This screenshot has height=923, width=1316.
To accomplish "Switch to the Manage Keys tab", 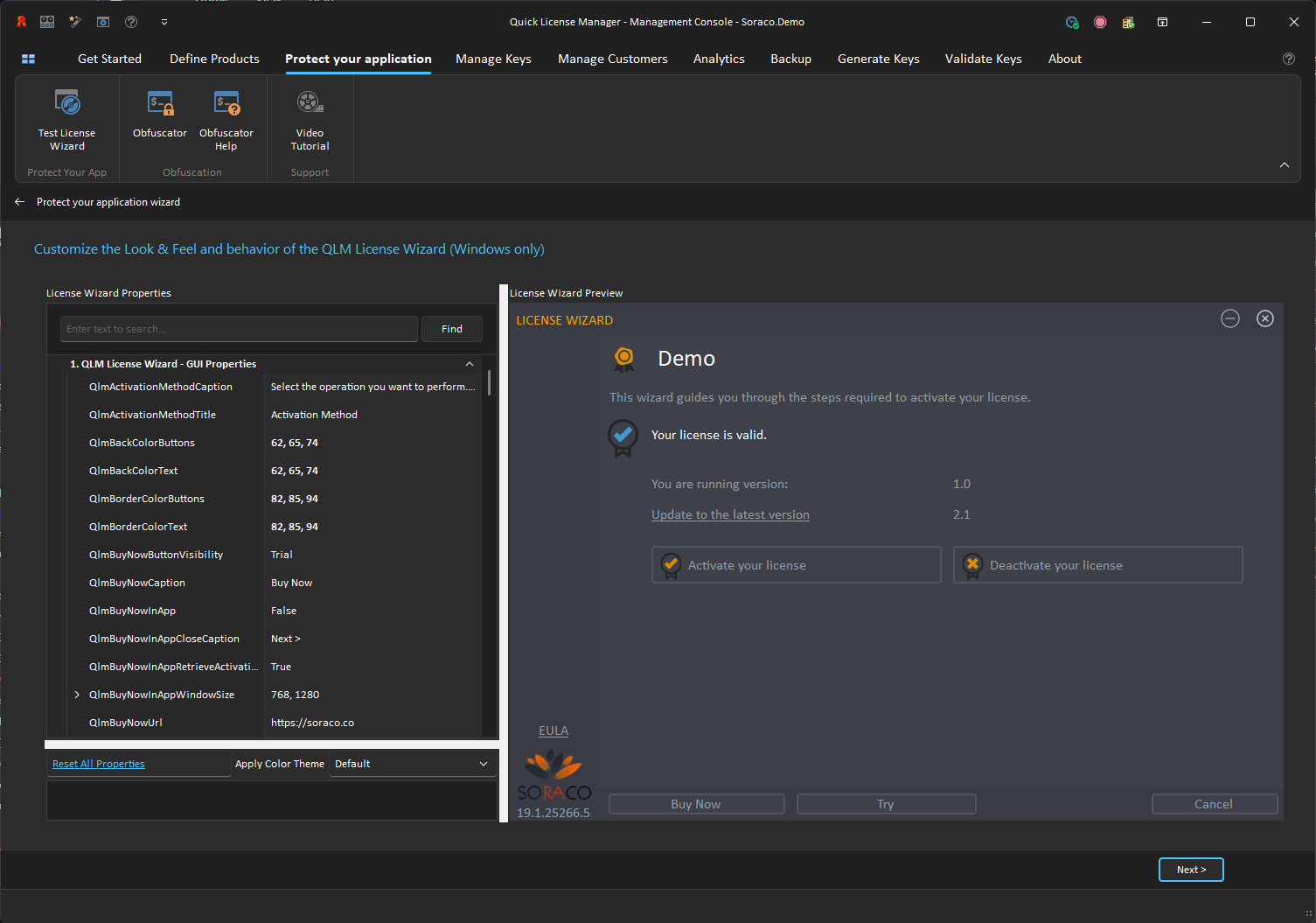I will click(493, 59).
